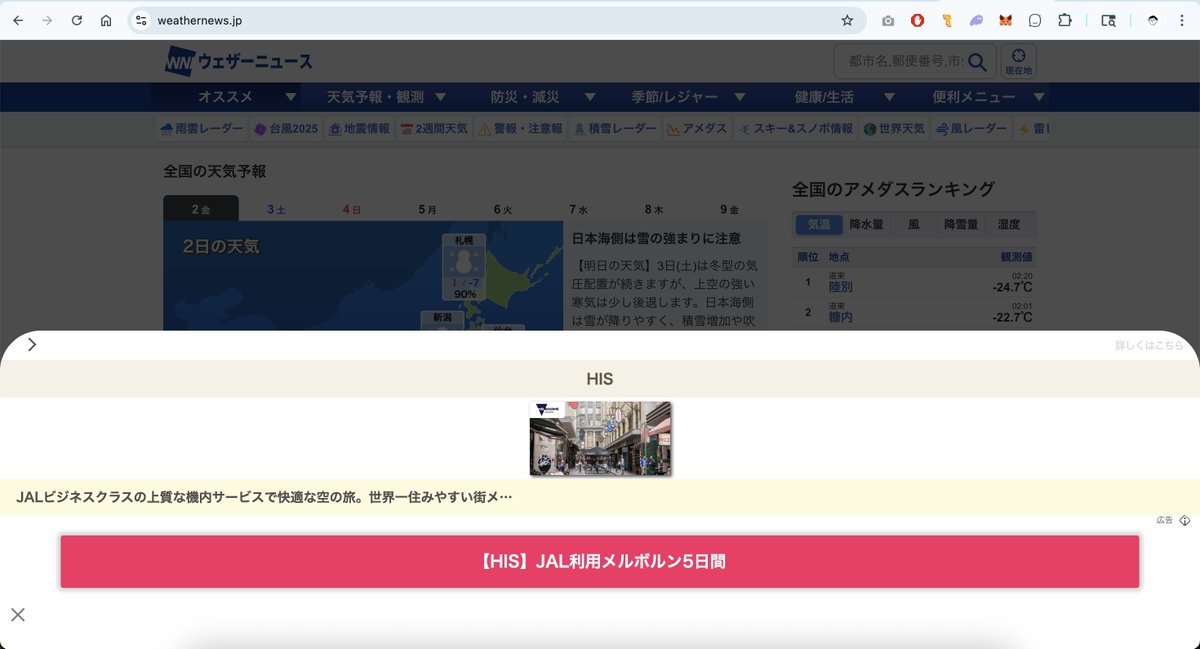Bookmark this page with the star icon
The width and height of the screenshot is (1200, 649).
[x=847, y=20]
